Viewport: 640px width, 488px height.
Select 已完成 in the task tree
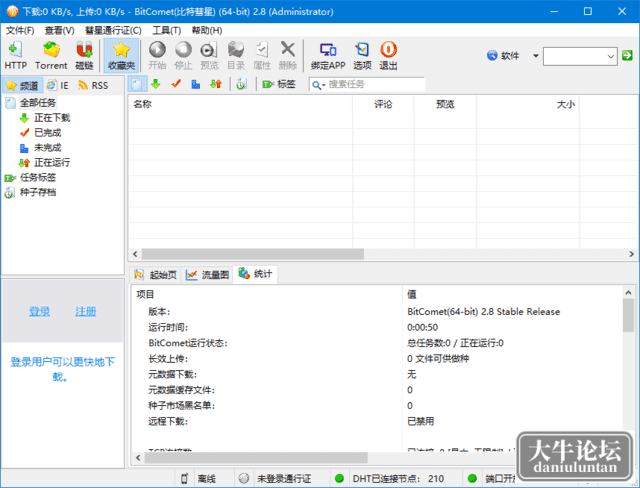[x=47, y=133]
